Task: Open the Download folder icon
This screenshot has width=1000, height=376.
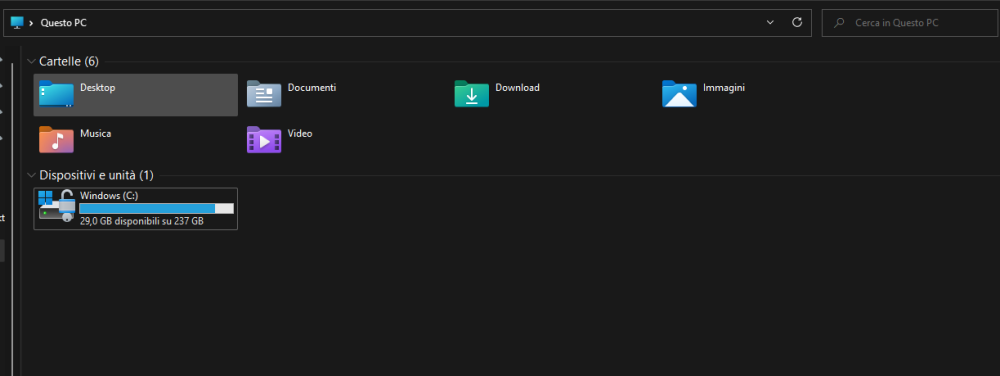Action: [471, 94]
